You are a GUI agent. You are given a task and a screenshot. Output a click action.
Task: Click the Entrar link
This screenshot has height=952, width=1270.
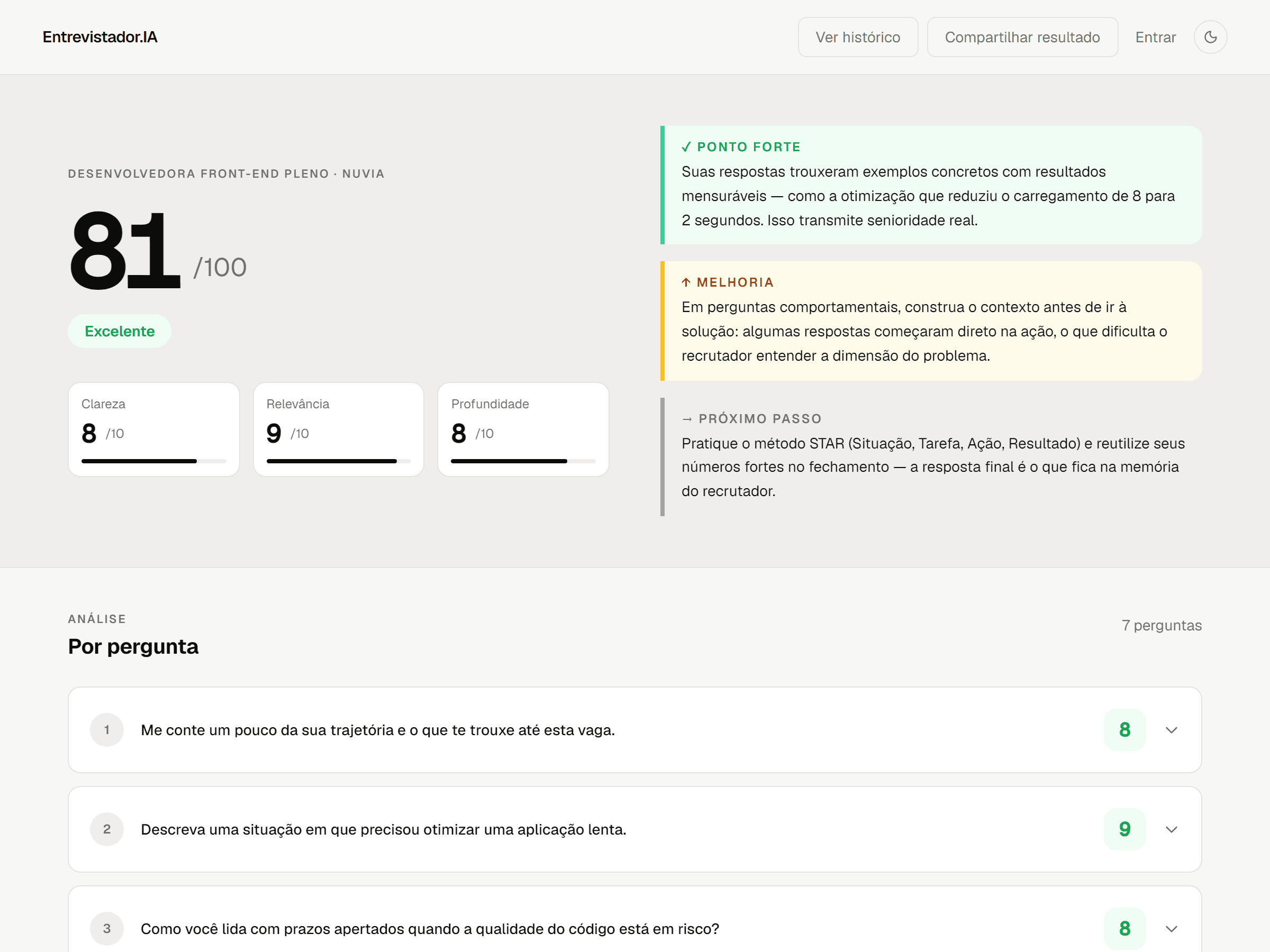pyautogui.click(x=1155, y=38)
